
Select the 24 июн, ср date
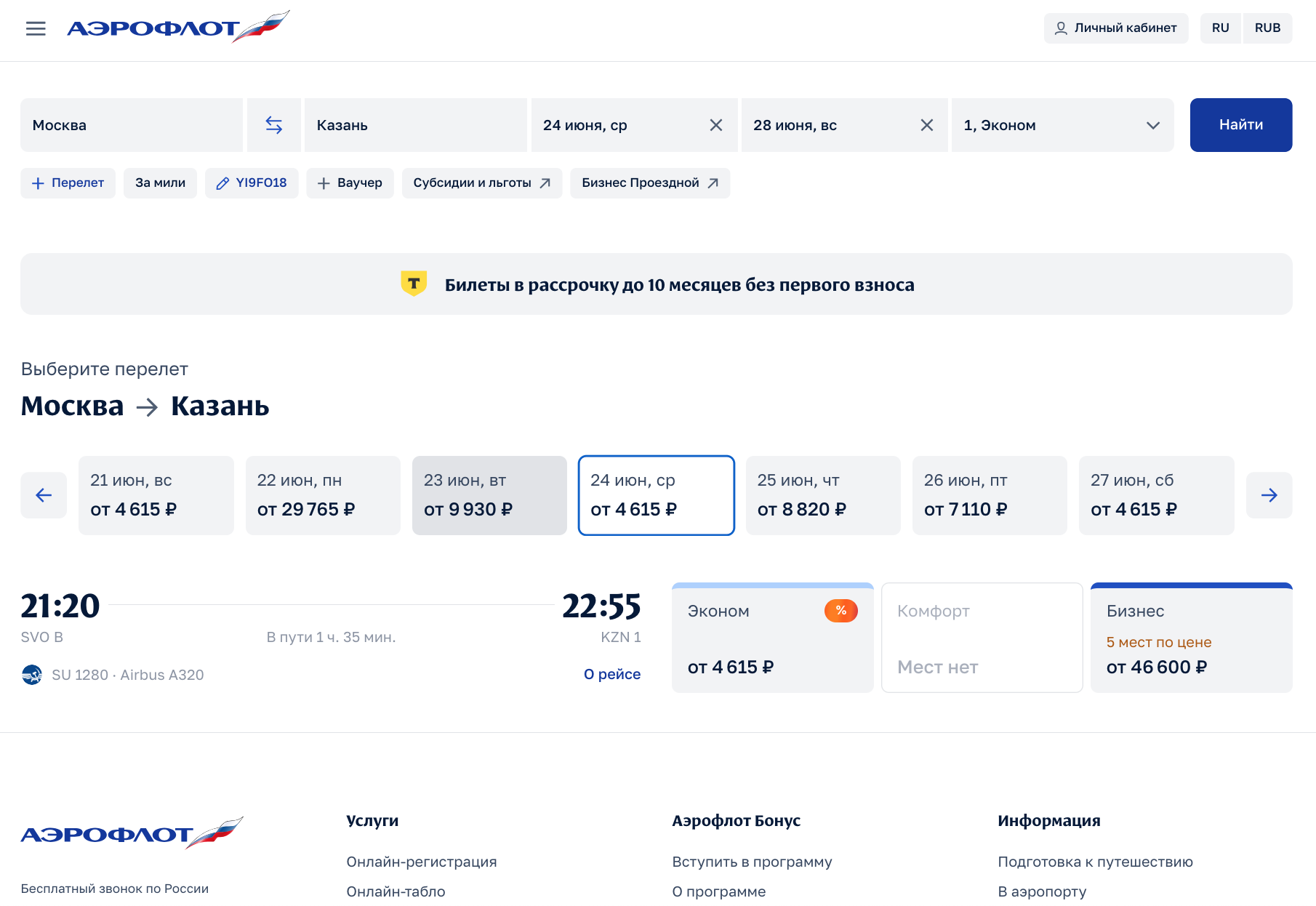pyautogui.click(x=657, y=495)
